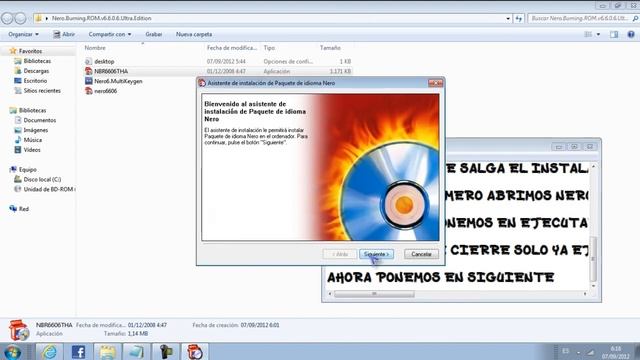
Task: Click the Windows Start button
Action: 13,352
